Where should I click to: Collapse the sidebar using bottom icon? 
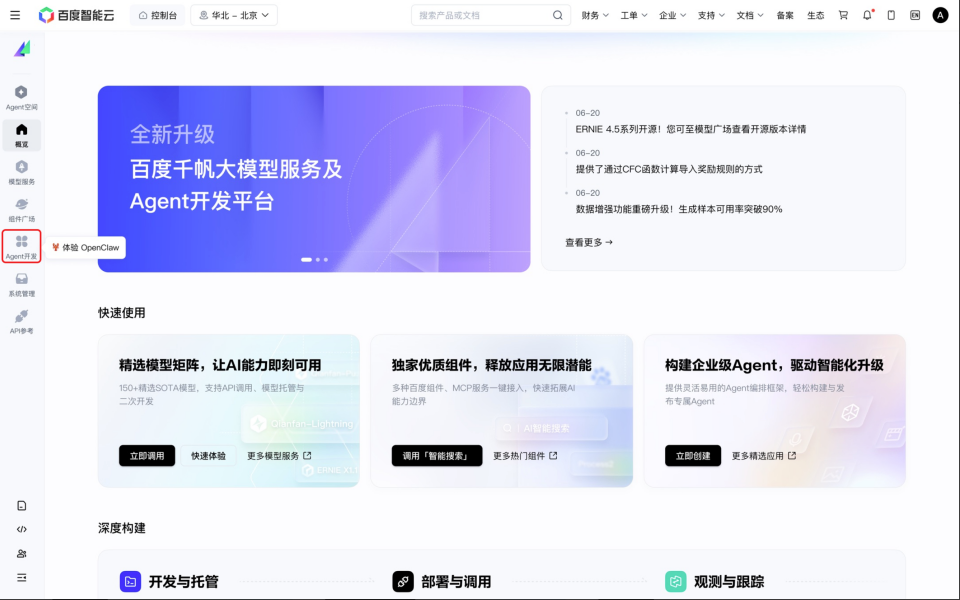(22, 577)
